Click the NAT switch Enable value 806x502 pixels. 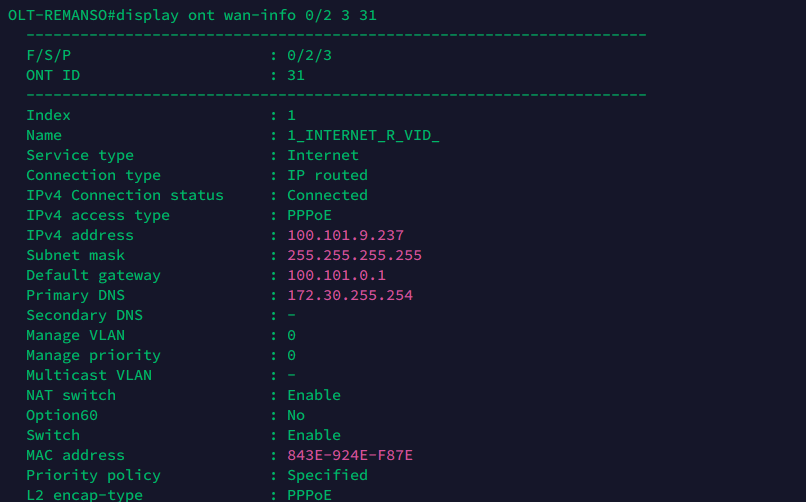tap(313, 395)
